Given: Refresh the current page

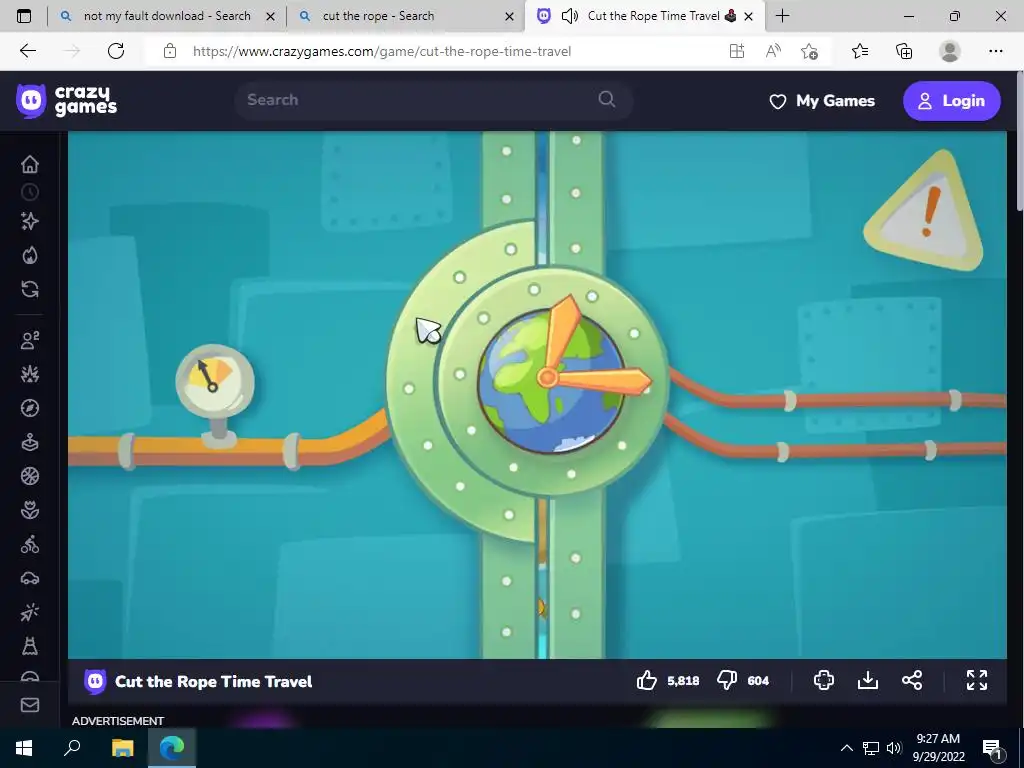Looking at the screenshot, I should point(116,51).
